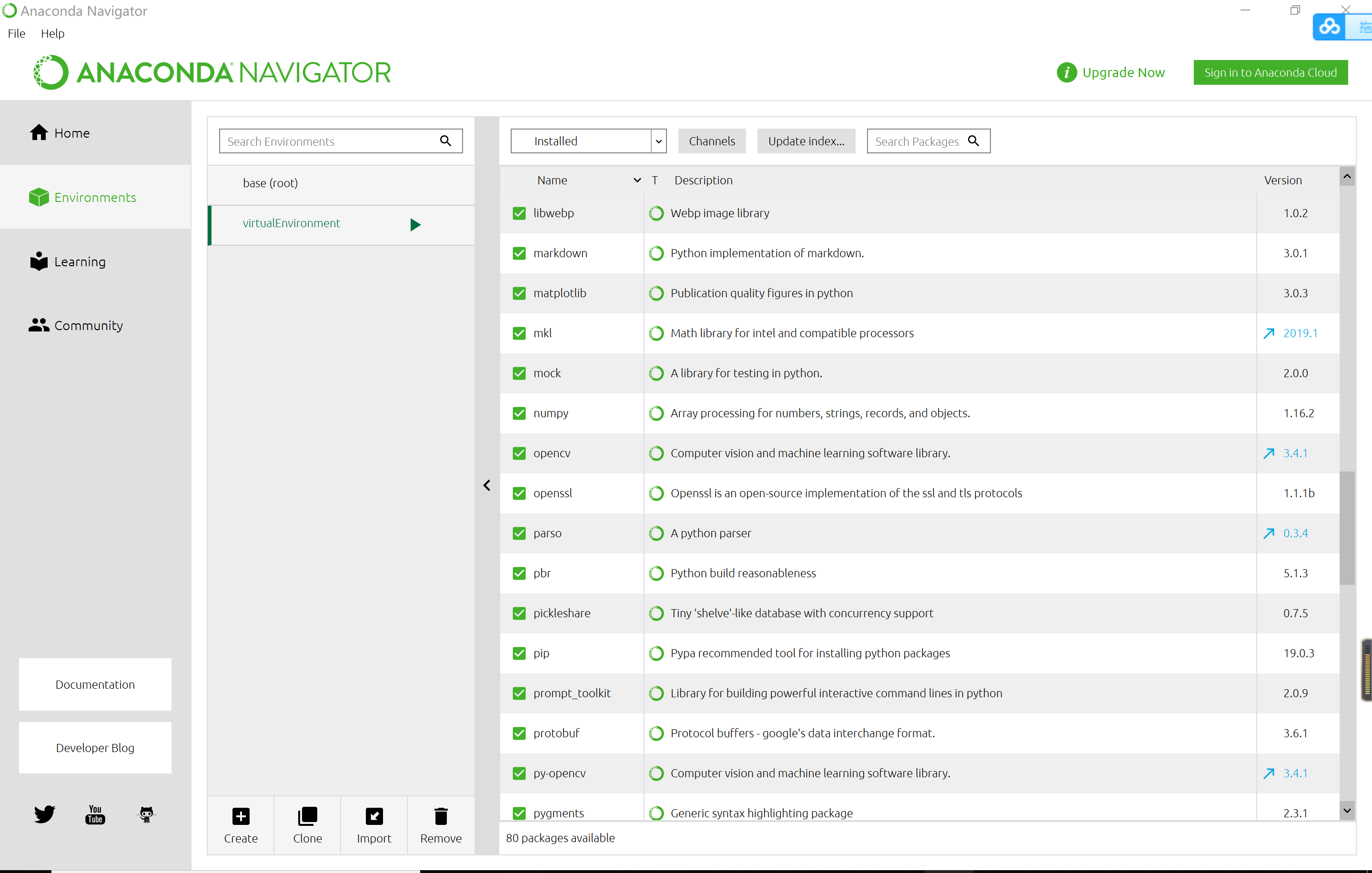Screen dimensions: 1372x873
Task: Uncheck the pip package checkbox
Action: [x=519, y=653]
